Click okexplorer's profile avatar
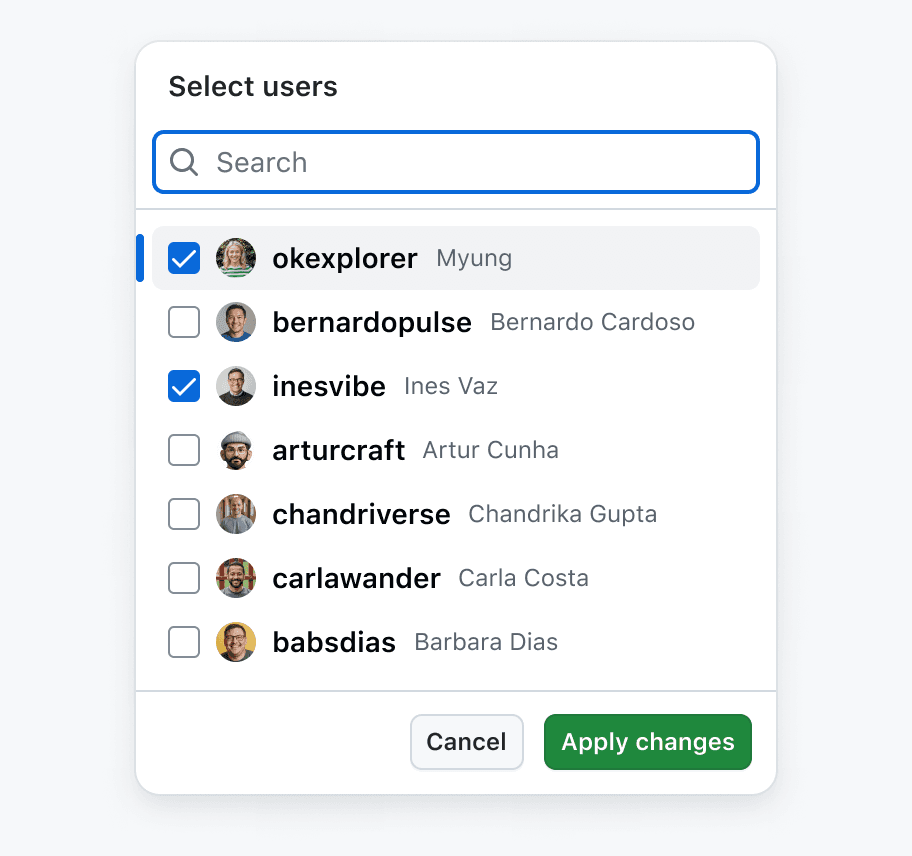 tap(236, 258)
